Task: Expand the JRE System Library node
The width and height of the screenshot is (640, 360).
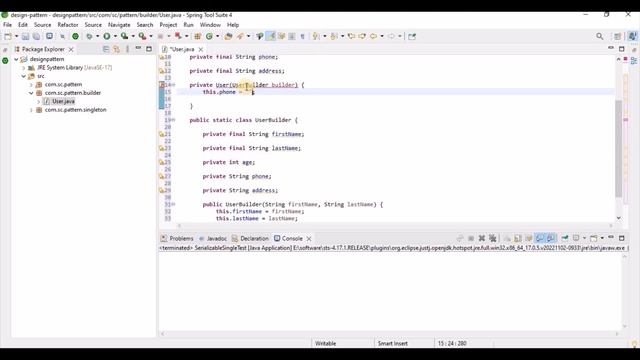Action: pos(24,68)
